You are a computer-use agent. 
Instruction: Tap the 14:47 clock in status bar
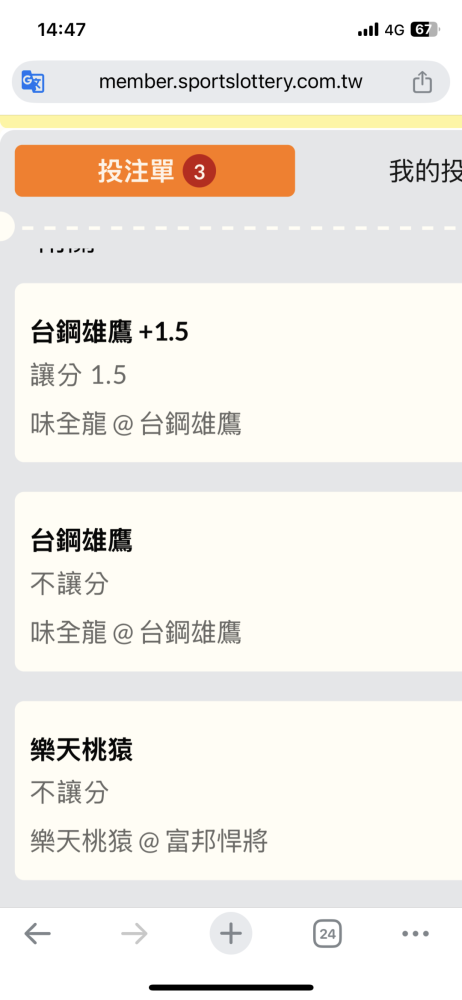tap(62, 29)
